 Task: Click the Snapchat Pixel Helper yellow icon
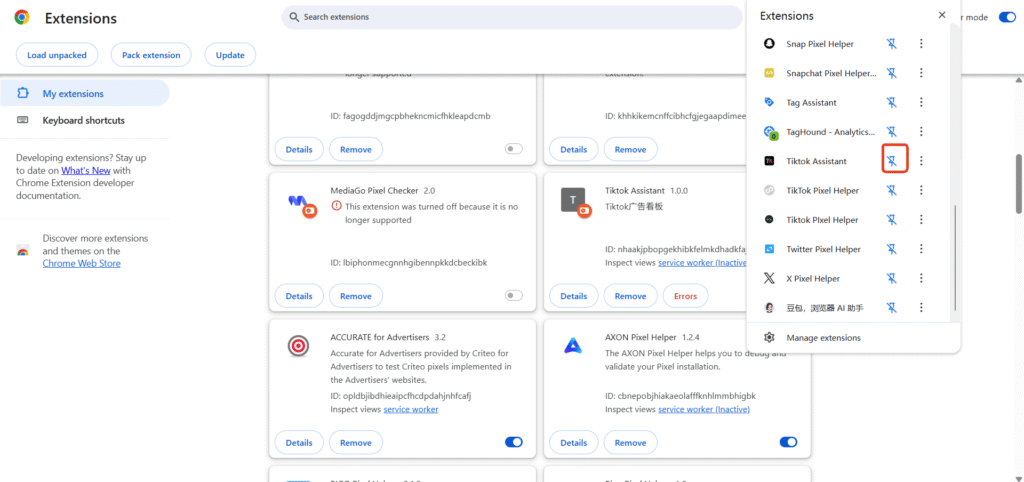[x=769, y=73]
